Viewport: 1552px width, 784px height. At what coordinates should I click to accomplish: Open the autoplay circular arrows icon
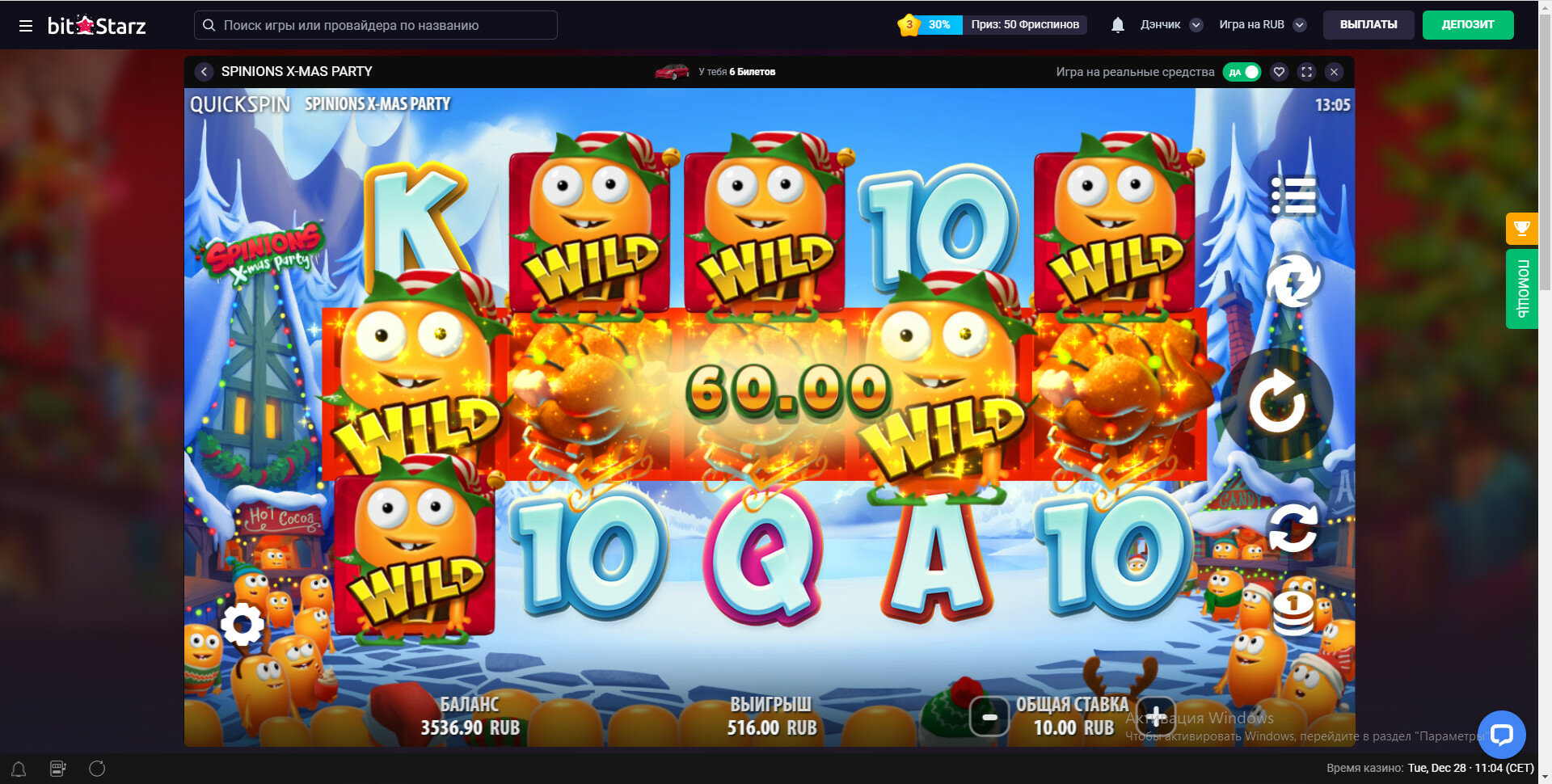coord(1293,528)
